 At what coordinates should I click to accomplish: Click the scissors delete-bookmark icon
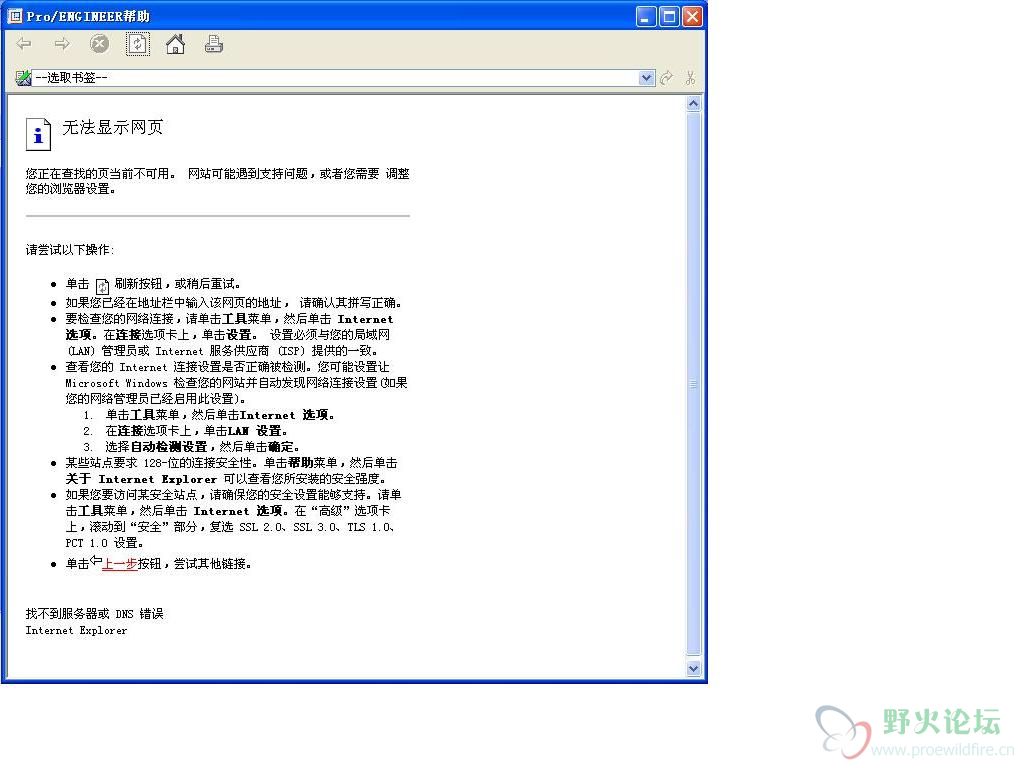(690, 78)
